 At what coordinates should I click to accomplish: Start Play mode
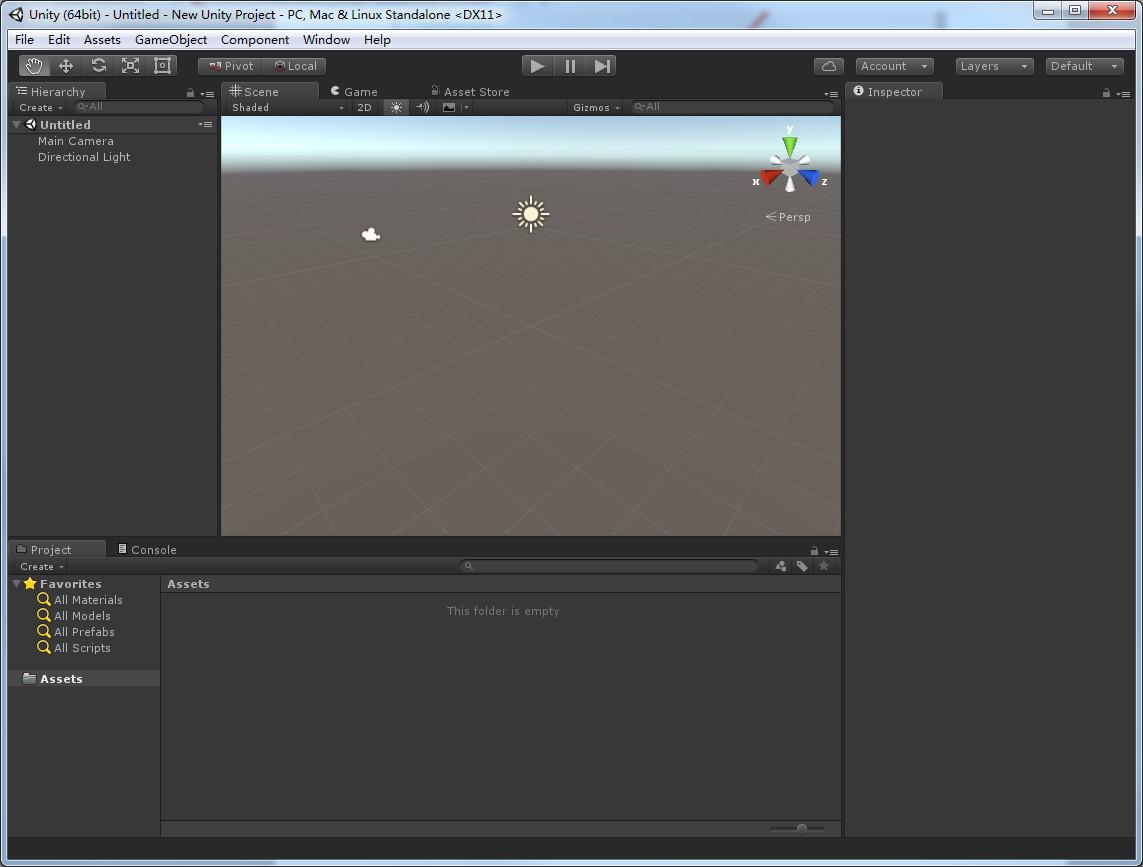pos(537,66)
